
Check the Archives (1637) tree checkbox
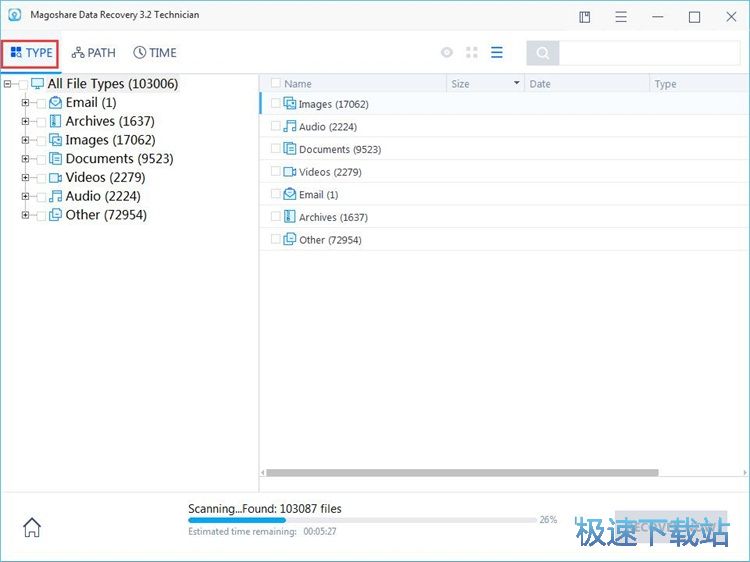(42, 122)
